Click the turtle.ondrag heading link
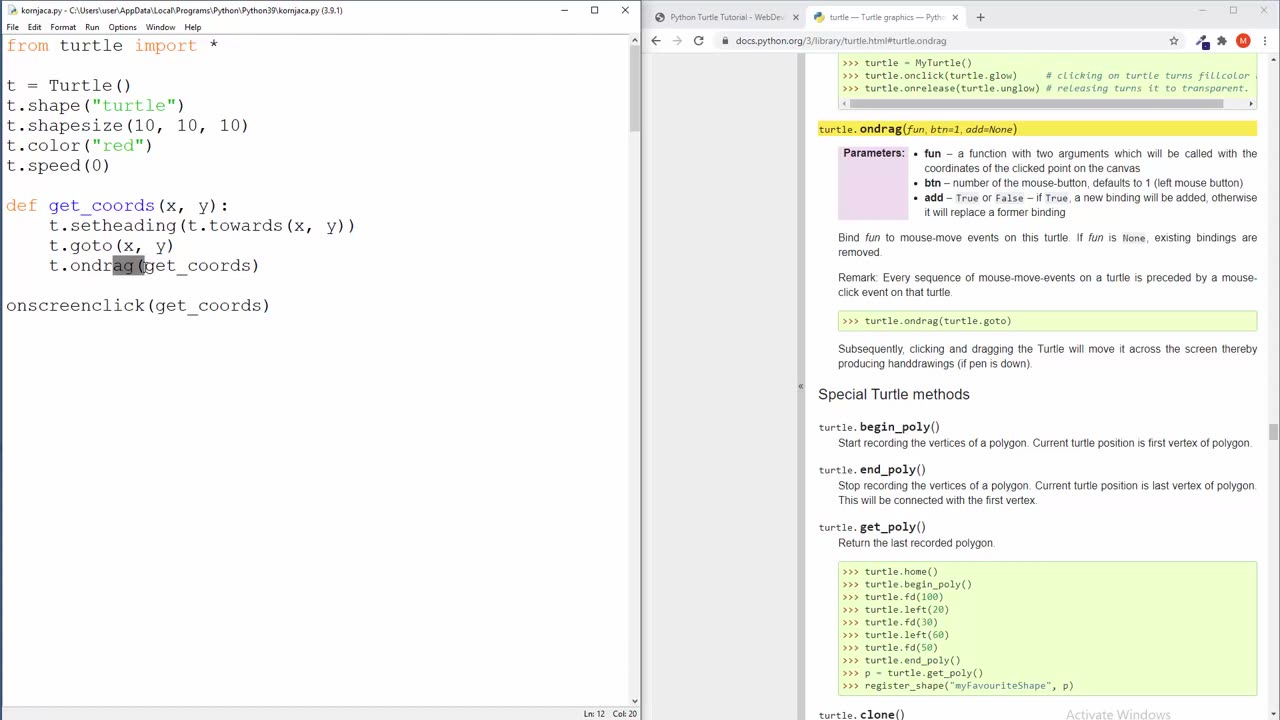This screenshot has width=1280, height=720. [917, 129]
